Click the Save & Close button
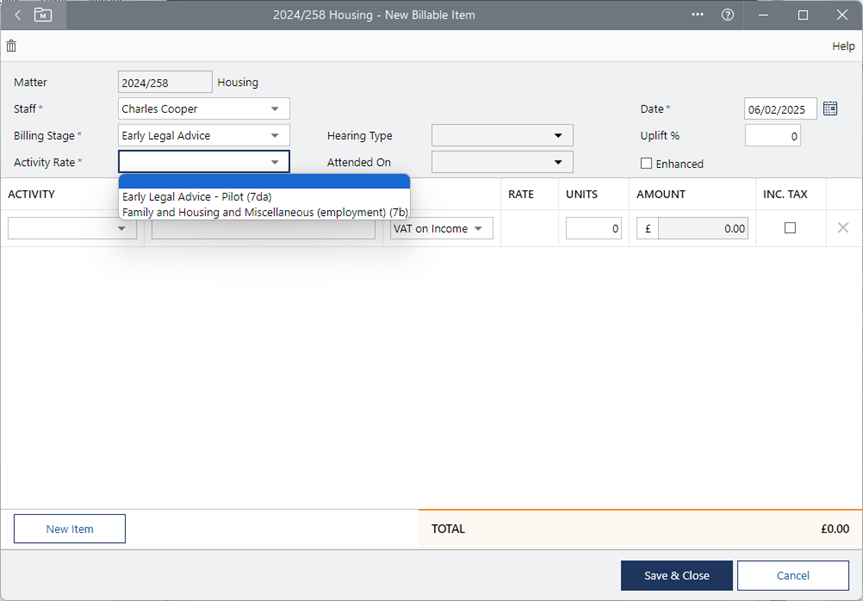 tap(676, 576)
